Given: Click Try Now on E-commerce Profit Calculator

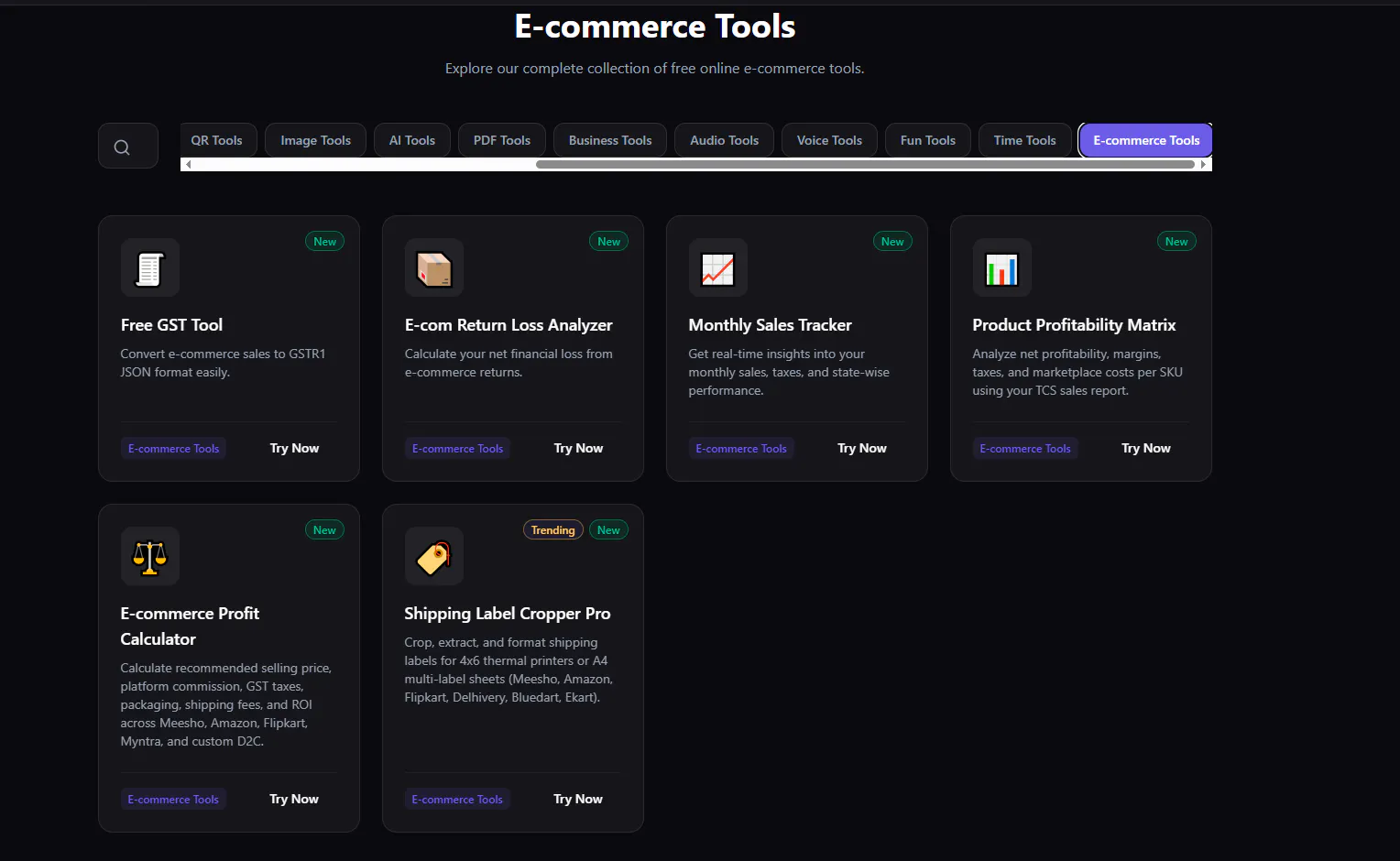Looking at the screenshot, I should point(294,799).
